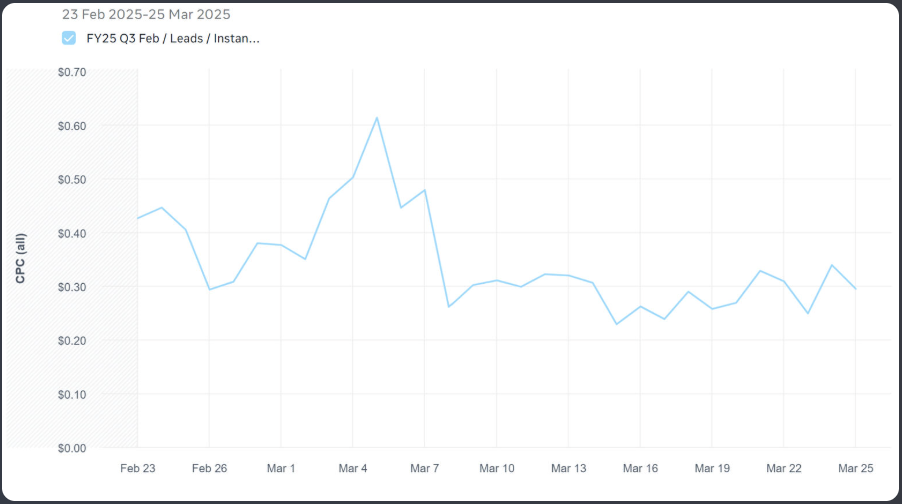Click the Mar 19 x-axis label
Image resolution: width=902 pixels, height=504 pixels.
[x=712, y=468]
